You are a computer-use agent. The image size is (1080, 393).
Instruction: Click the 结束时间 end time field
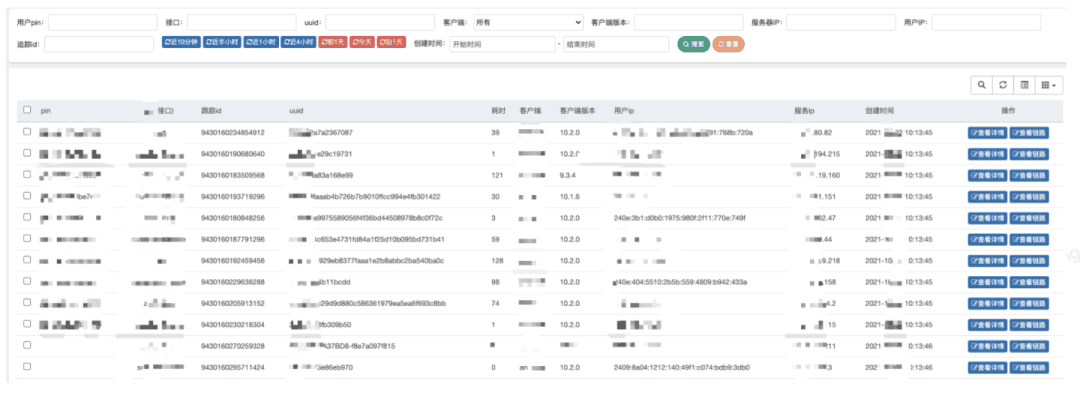point(616,44)
